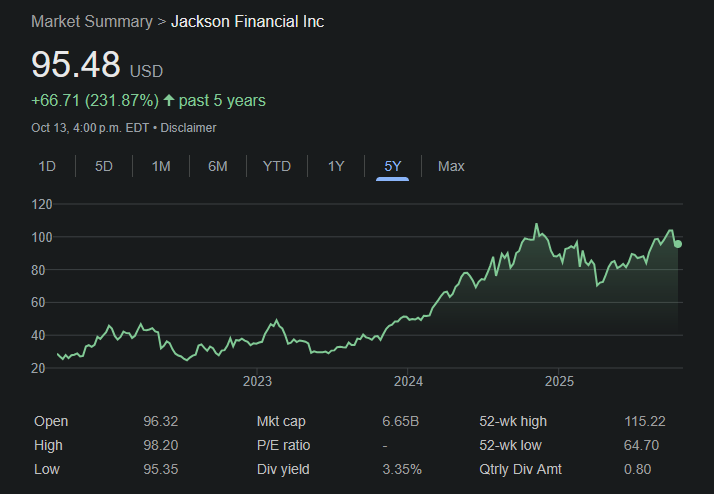
Task: Click the 95.48 stock price
Action: pos(76,64)
